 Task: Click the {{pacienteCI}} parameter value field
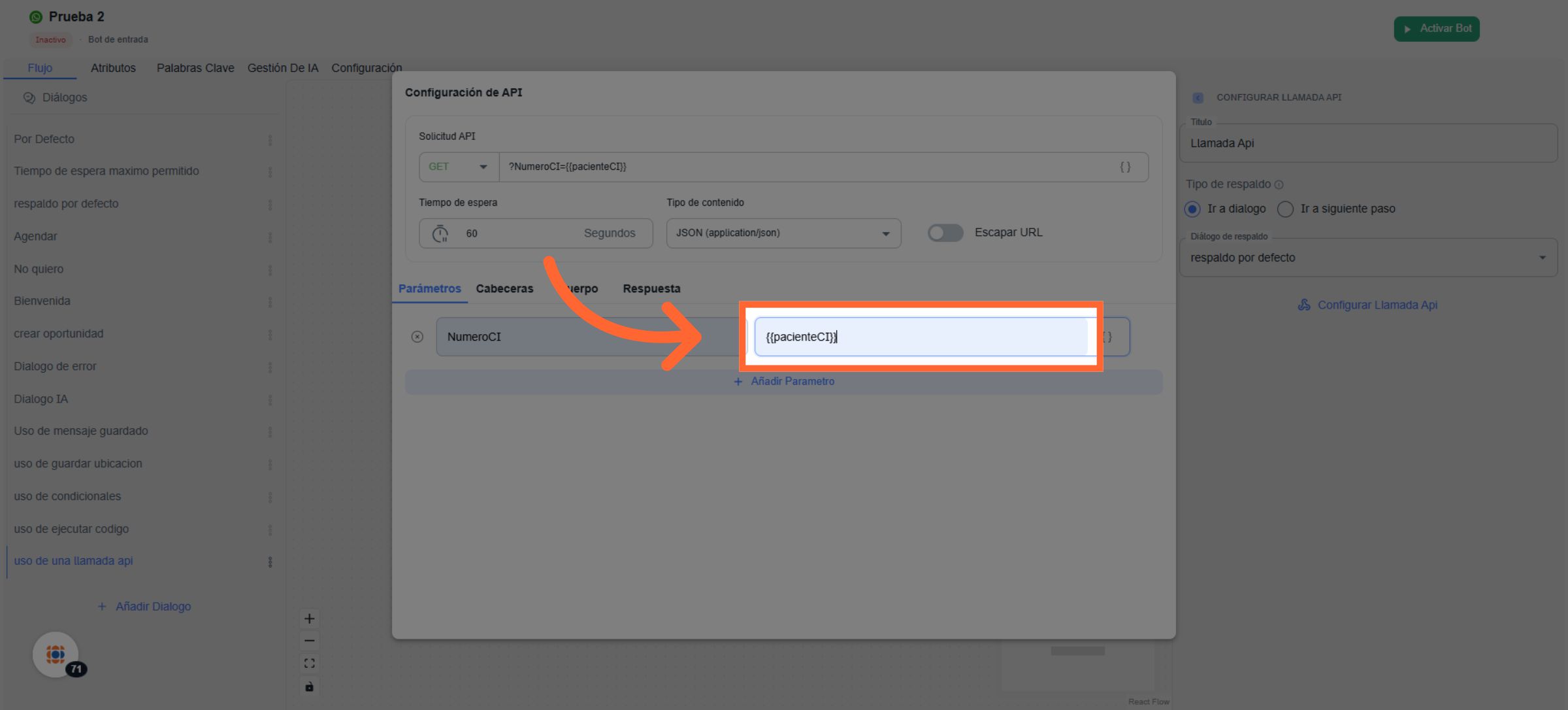920,337
